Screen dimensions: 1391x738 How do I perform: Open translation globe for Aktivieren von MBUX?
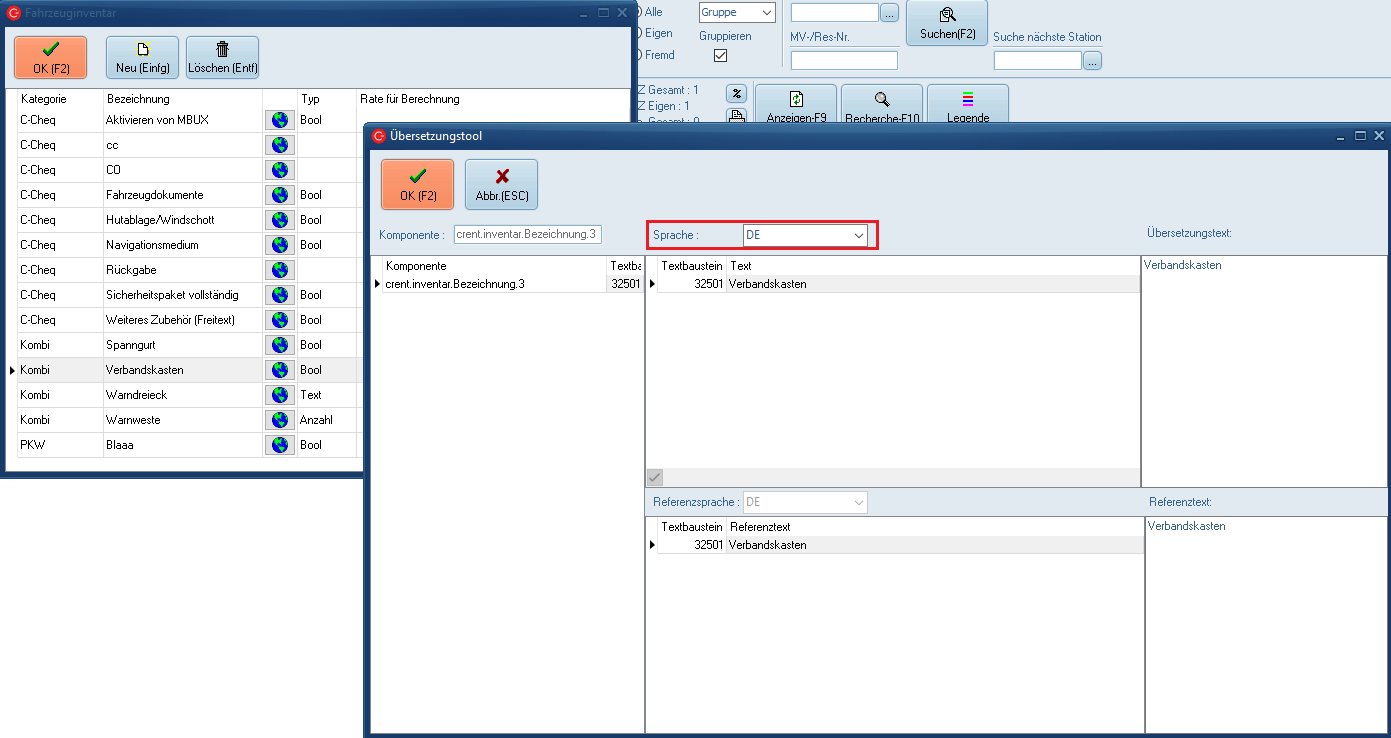coord(279,120)
